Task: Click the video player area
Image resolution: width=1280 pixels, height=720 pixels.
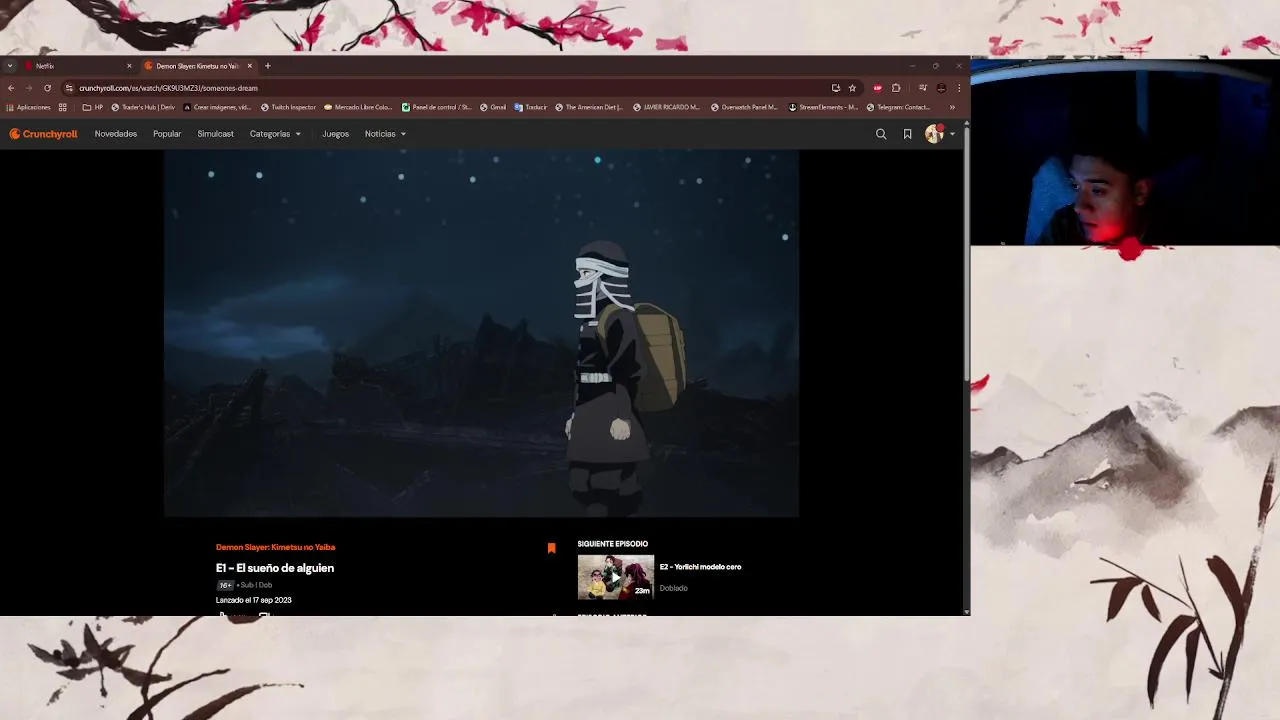Action: point(481,333)
